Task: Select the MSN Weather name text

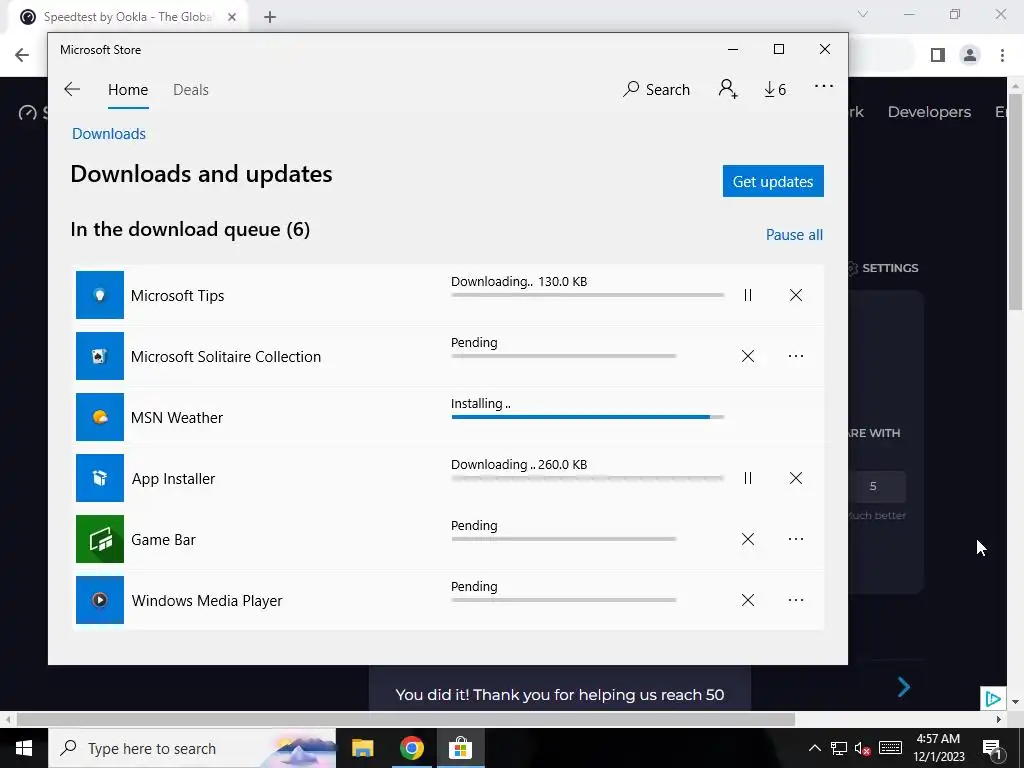Action: pyautogui.click(x=177, y=417)
